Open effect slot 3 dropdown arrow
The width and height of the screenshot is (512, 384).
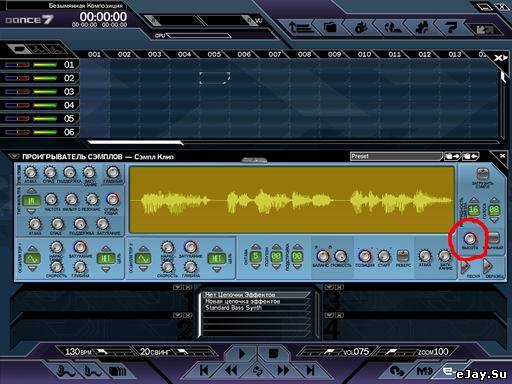[x=329, y=287]
